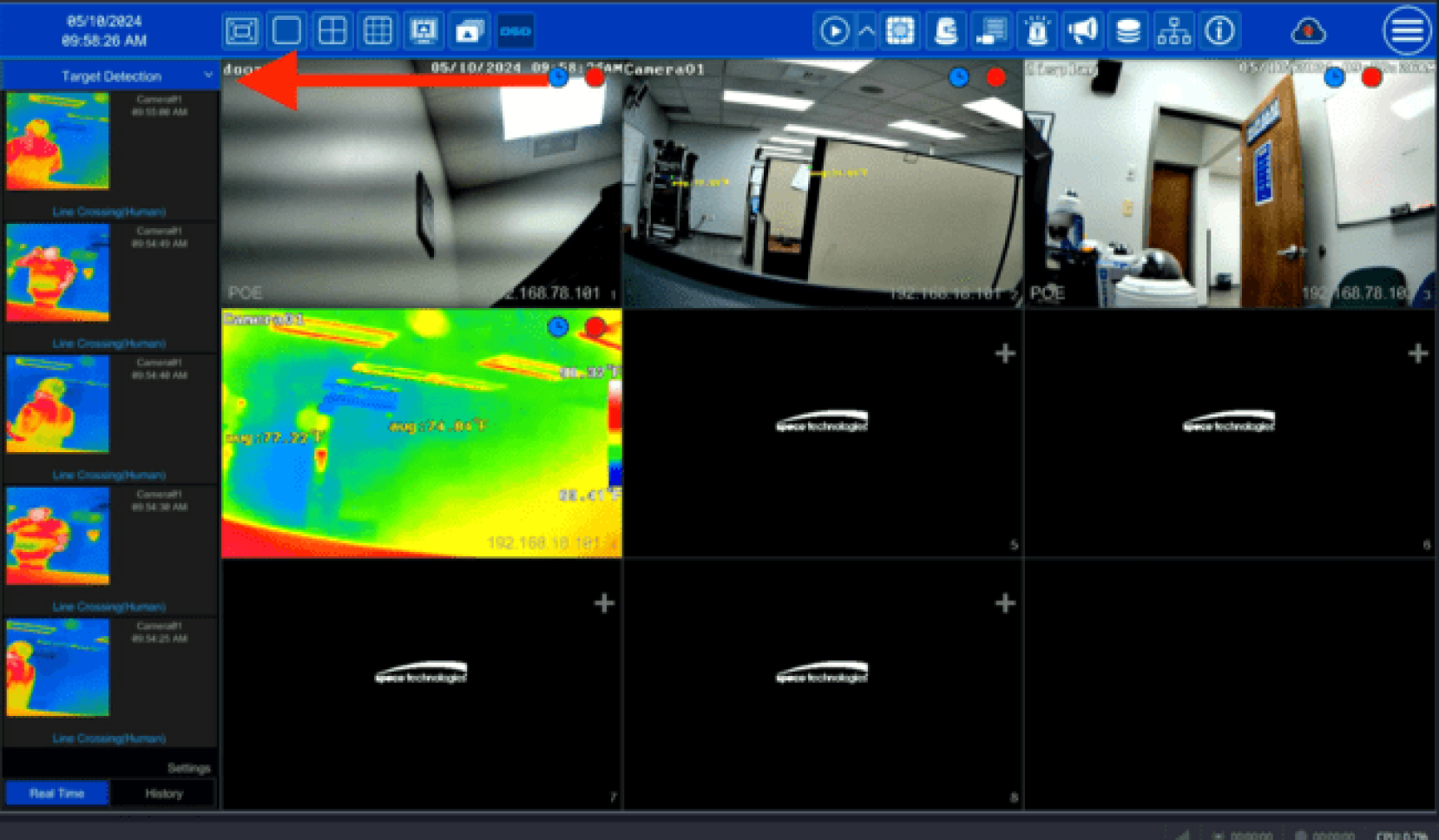Open the disk storage icon
Screen dimensions: 1439x840
pyautogui.click(x=1127, y=32)
